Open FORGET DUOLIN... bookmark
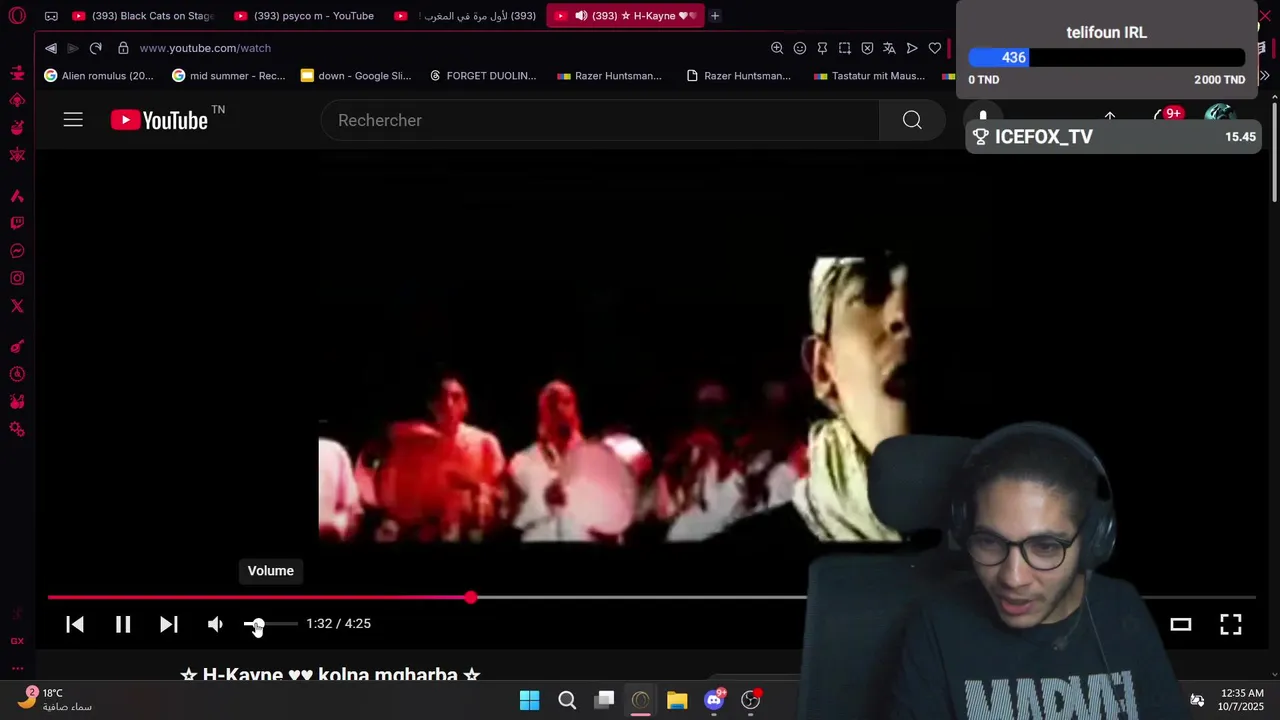This screenshot has height=720, width=1280. pos(483,76)
